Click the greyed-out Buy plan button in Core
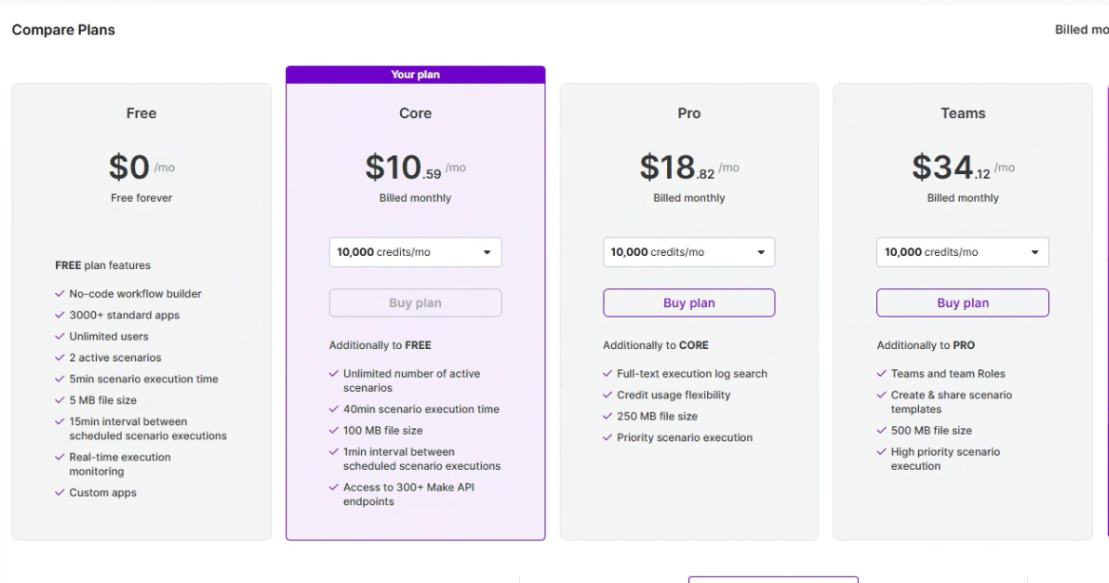1109x583 pixels. [415, 303]
